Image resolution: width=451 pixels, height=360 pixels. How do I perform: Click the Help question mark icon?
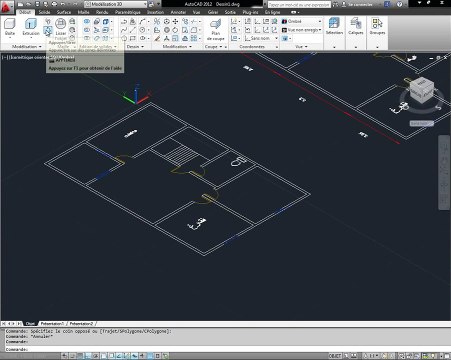[x=400, y=4]
